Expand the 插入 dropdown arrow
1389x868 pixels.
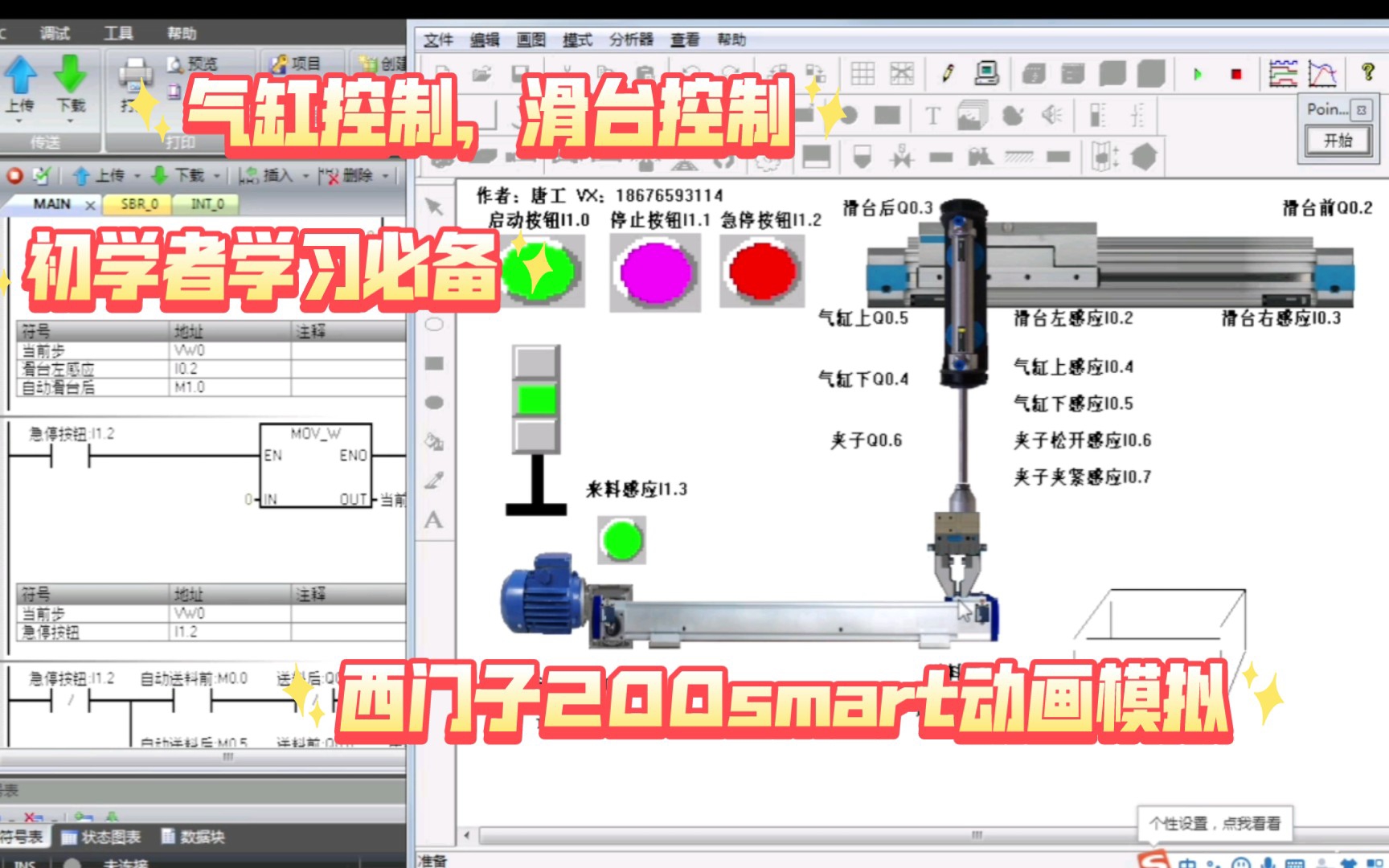305,175
